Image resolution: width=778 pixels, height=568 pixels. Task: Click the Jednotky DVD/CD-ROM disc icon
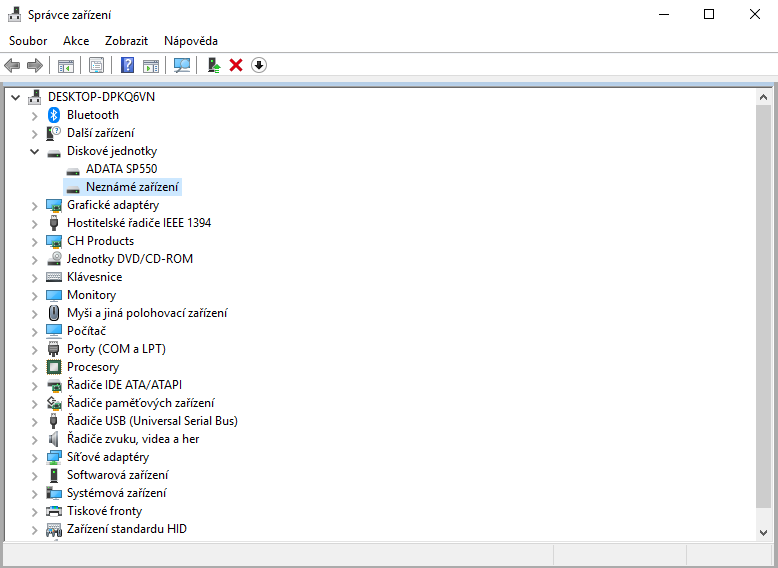pos(54,259)
